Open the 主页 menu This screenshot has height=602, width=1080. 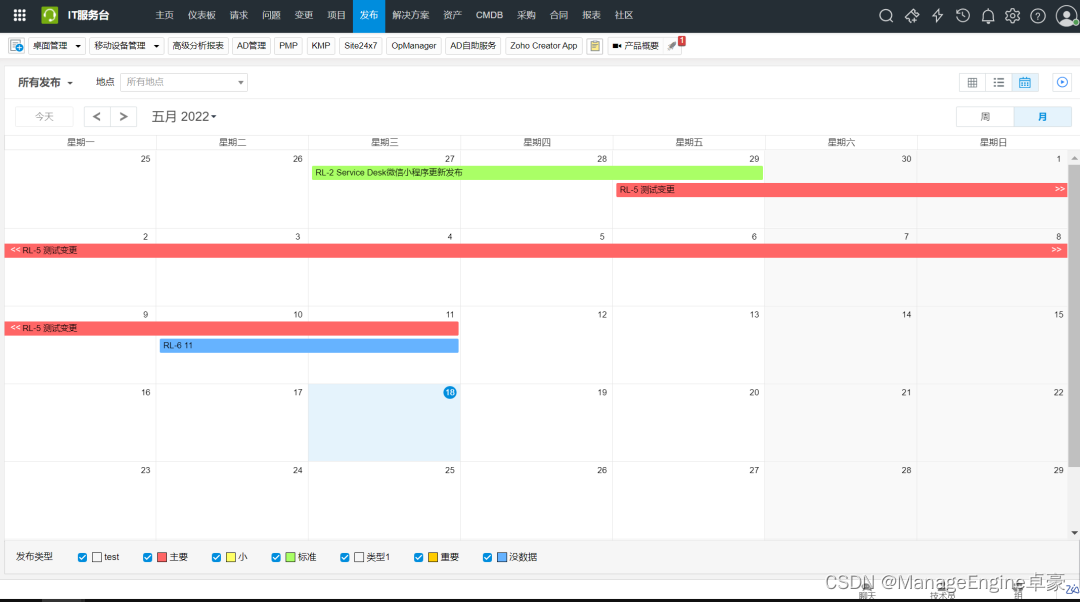(165, 15)
